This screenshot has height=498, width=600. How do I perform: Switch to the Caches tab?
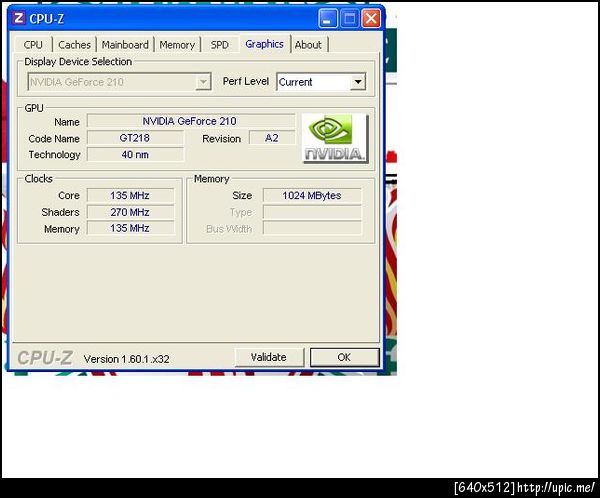(x=74, y=45)
